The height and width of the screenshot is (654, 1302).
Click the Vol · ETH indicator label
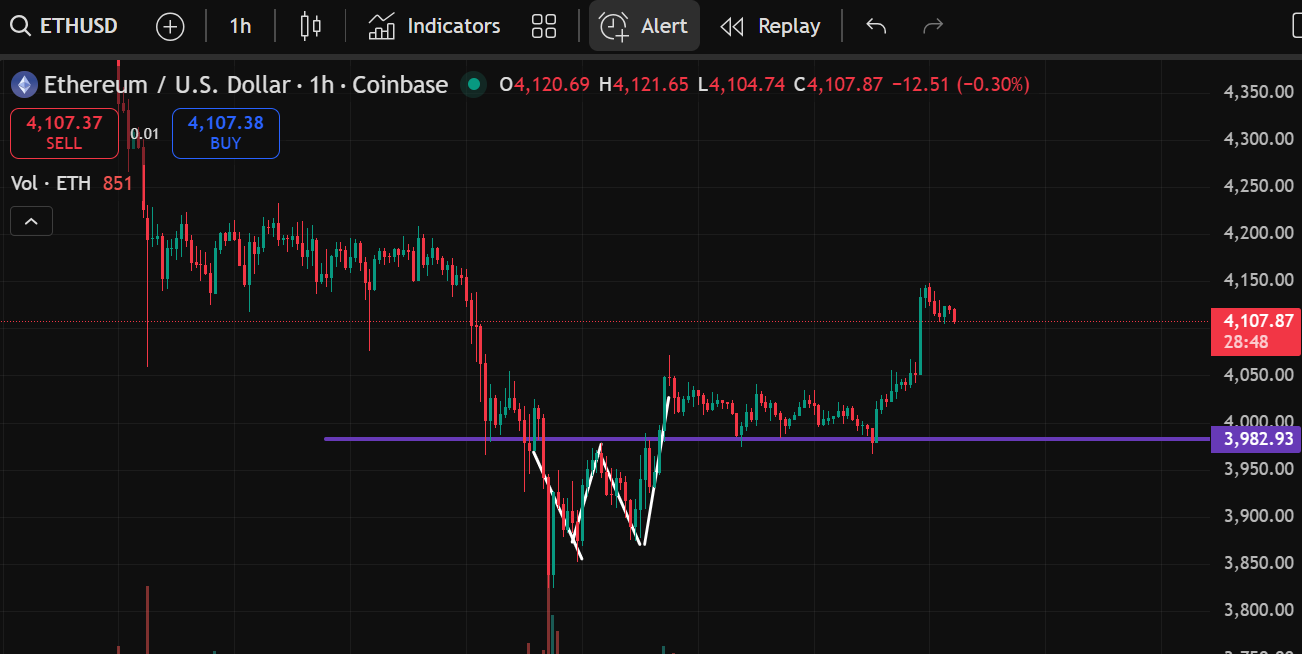click(x=51, y=183)
